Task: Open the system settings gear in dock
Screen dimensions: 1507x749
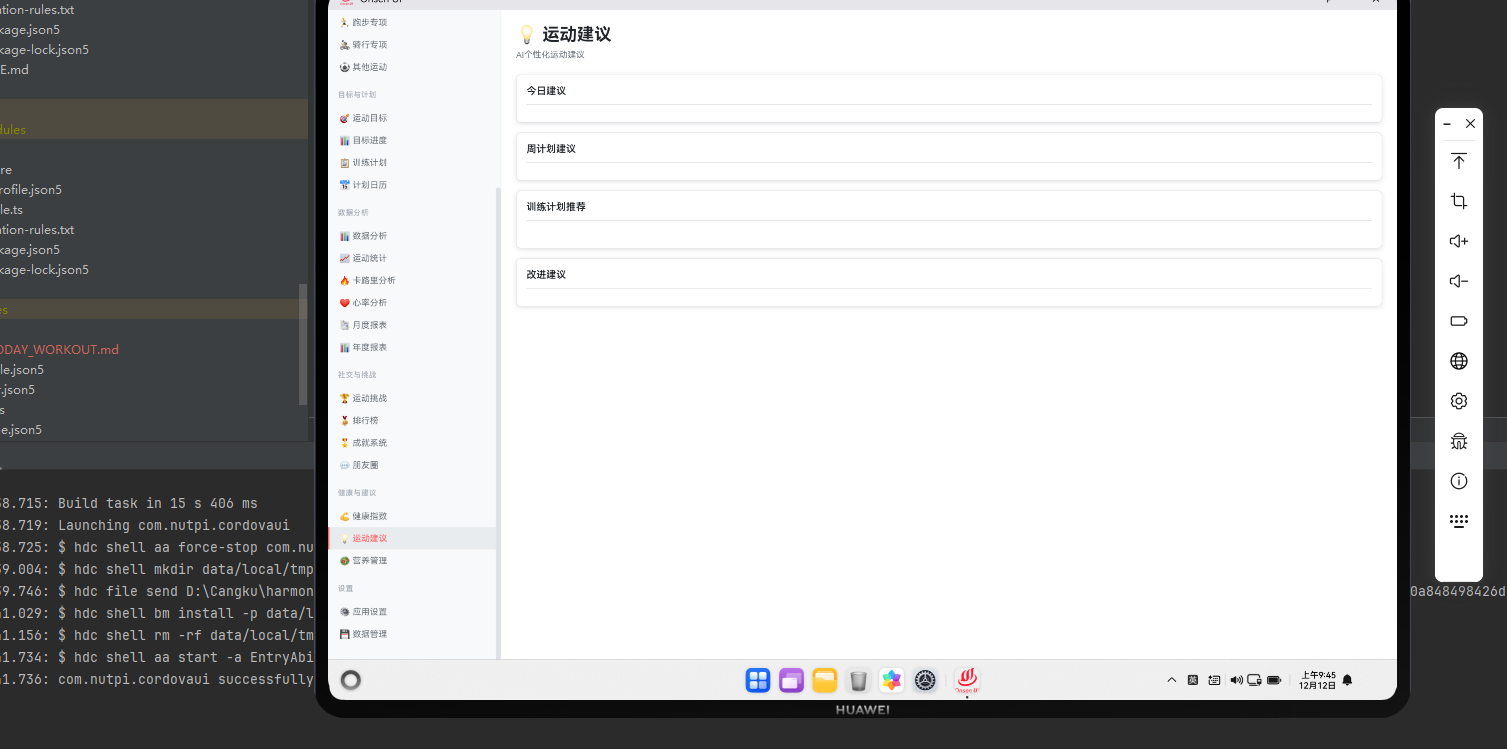Action: coord(926,681)
